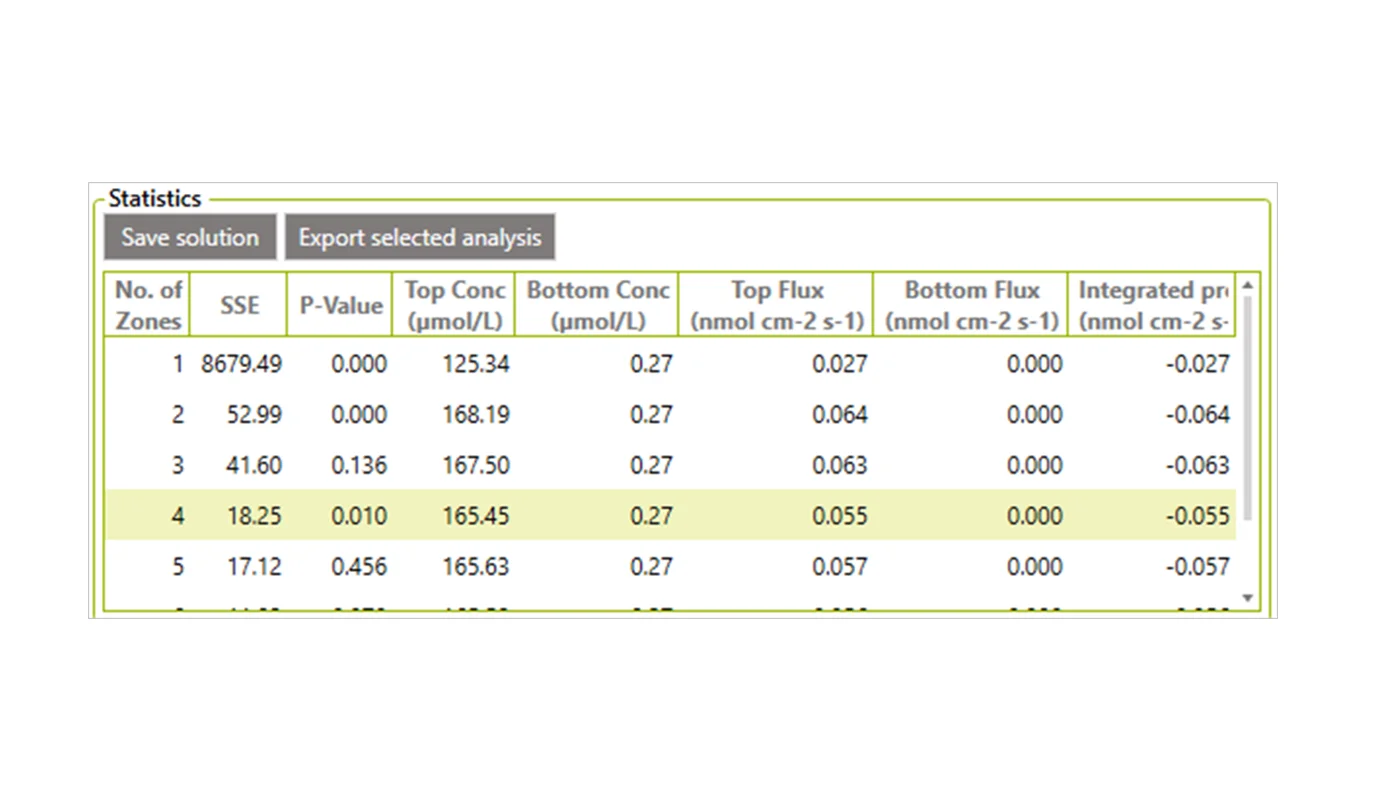
Task: Click scrollbar up arrow in statistics table
Action: coord(1247,286)
